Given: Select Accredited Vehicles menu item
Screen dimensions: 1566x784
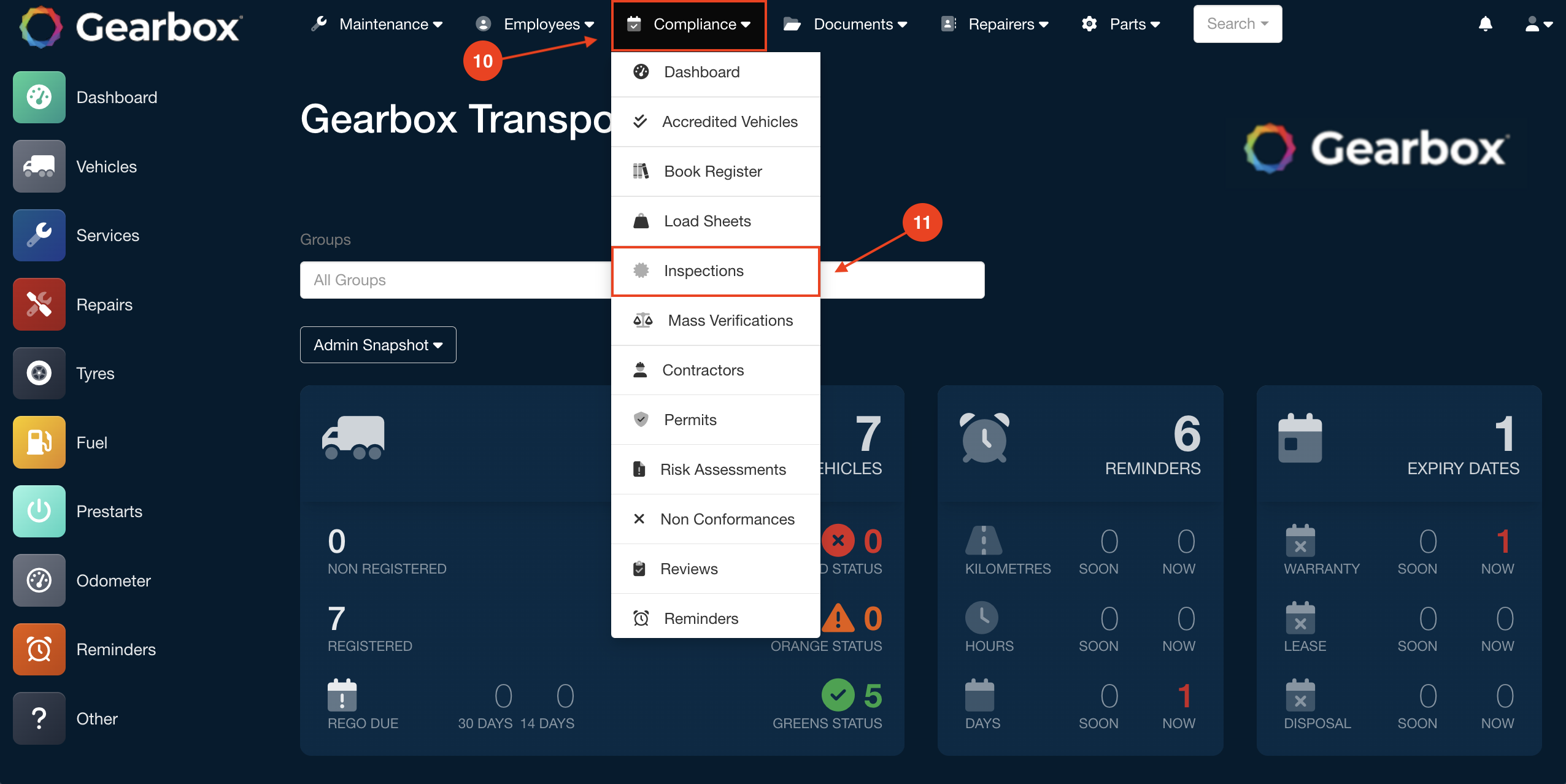Looking at the screenshot, I should tap(715, 121).
